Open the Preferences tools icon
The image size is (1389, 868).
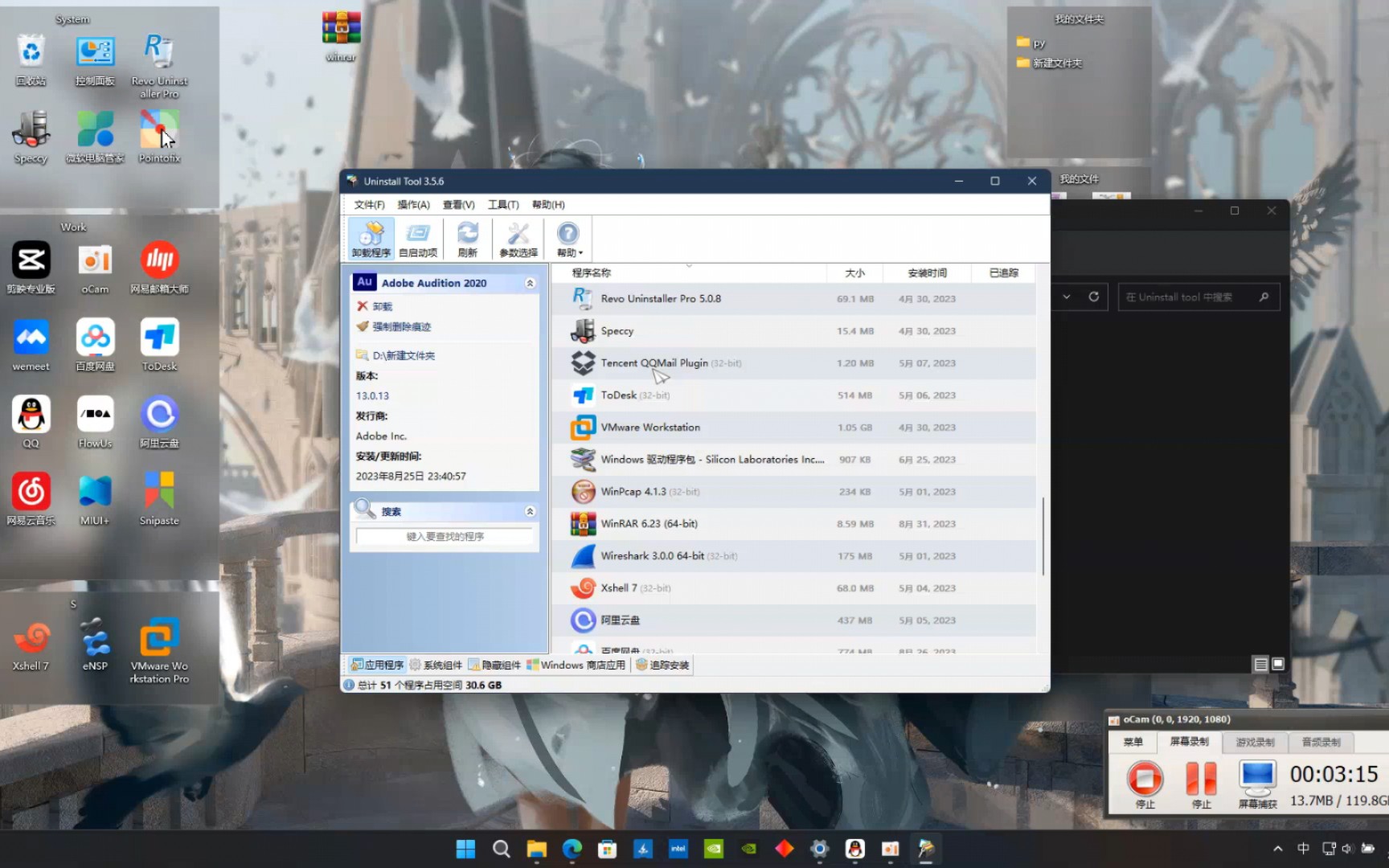point(518,239)
